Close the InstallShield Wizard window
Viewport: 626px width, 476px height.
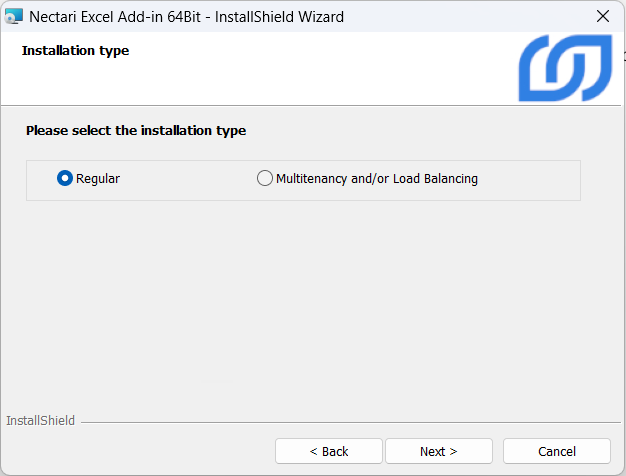coord(602,16)
